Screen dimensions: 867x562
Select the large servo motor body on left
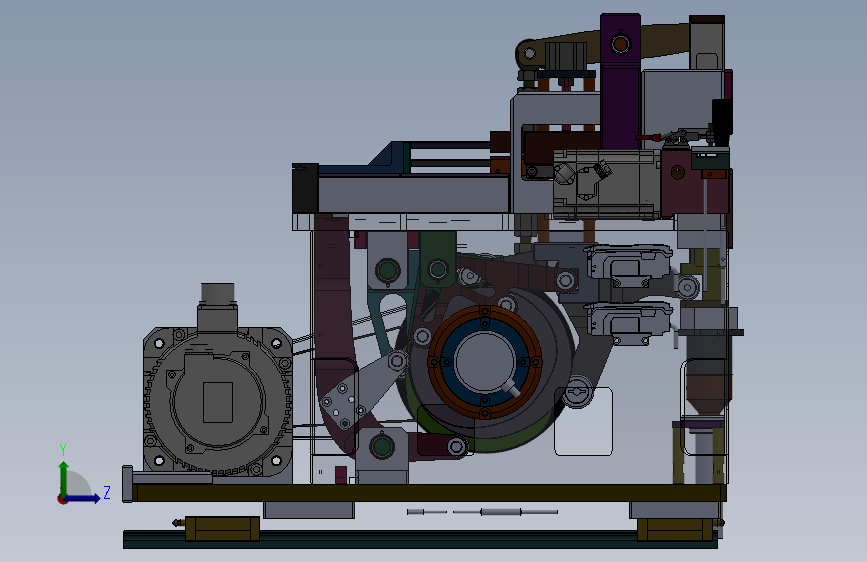(218, 402)
